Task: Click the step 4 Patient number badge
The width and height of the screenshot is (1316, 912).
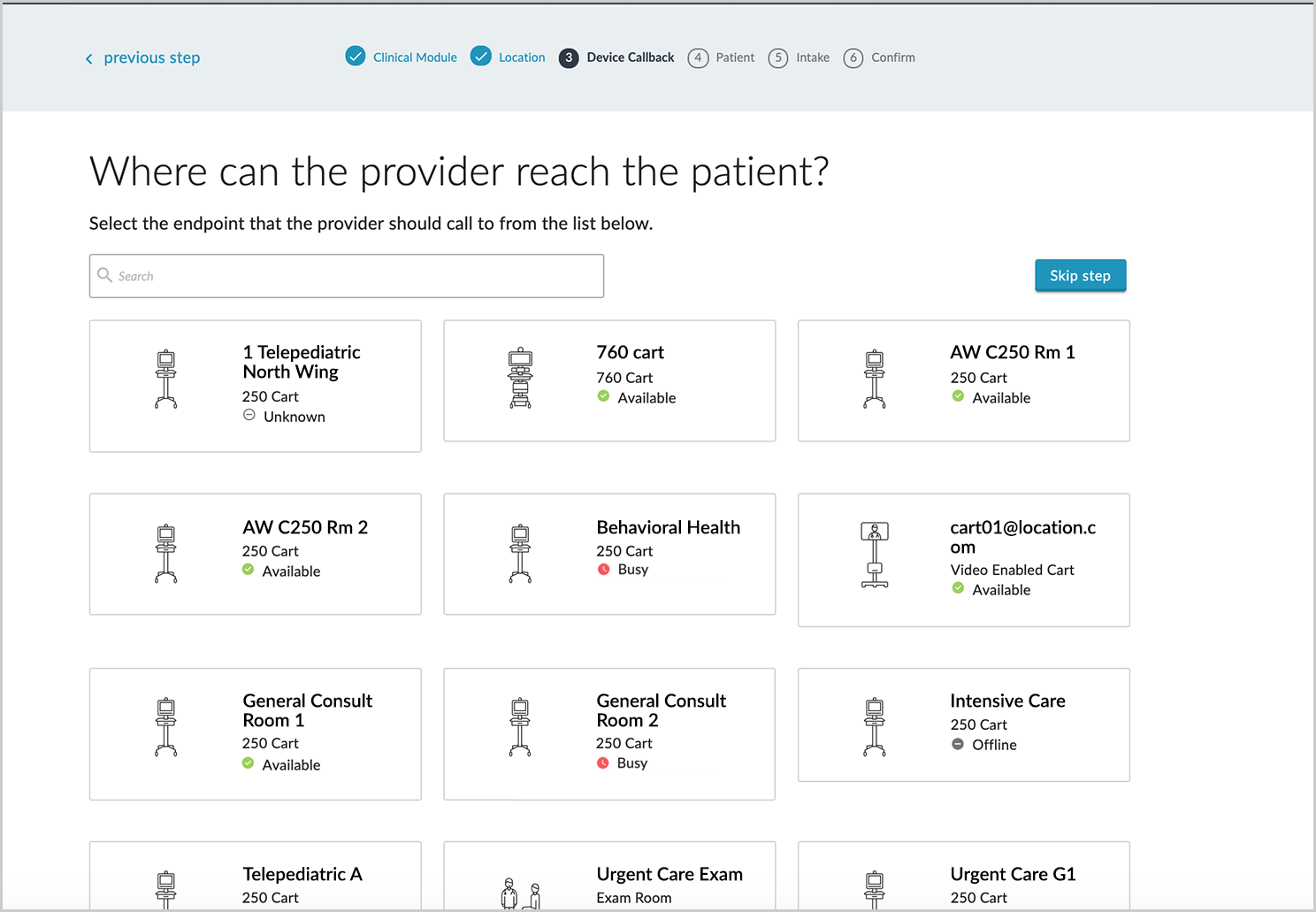Action: (x=698, y=57)
